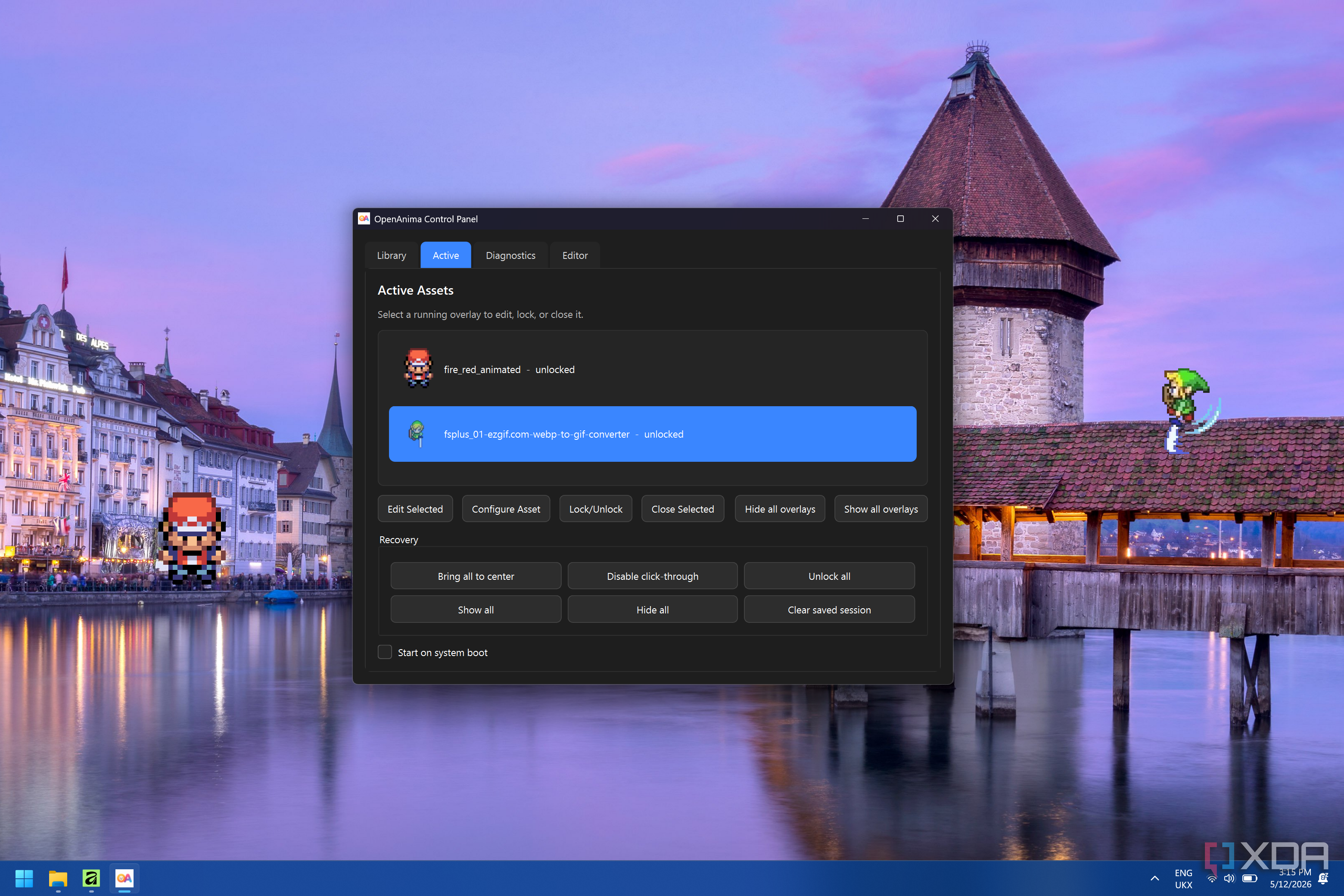Screen dimensions: 1344x896
Task: Open Wi-Fi network settings in tray
Action: (x=1211, y=878)
